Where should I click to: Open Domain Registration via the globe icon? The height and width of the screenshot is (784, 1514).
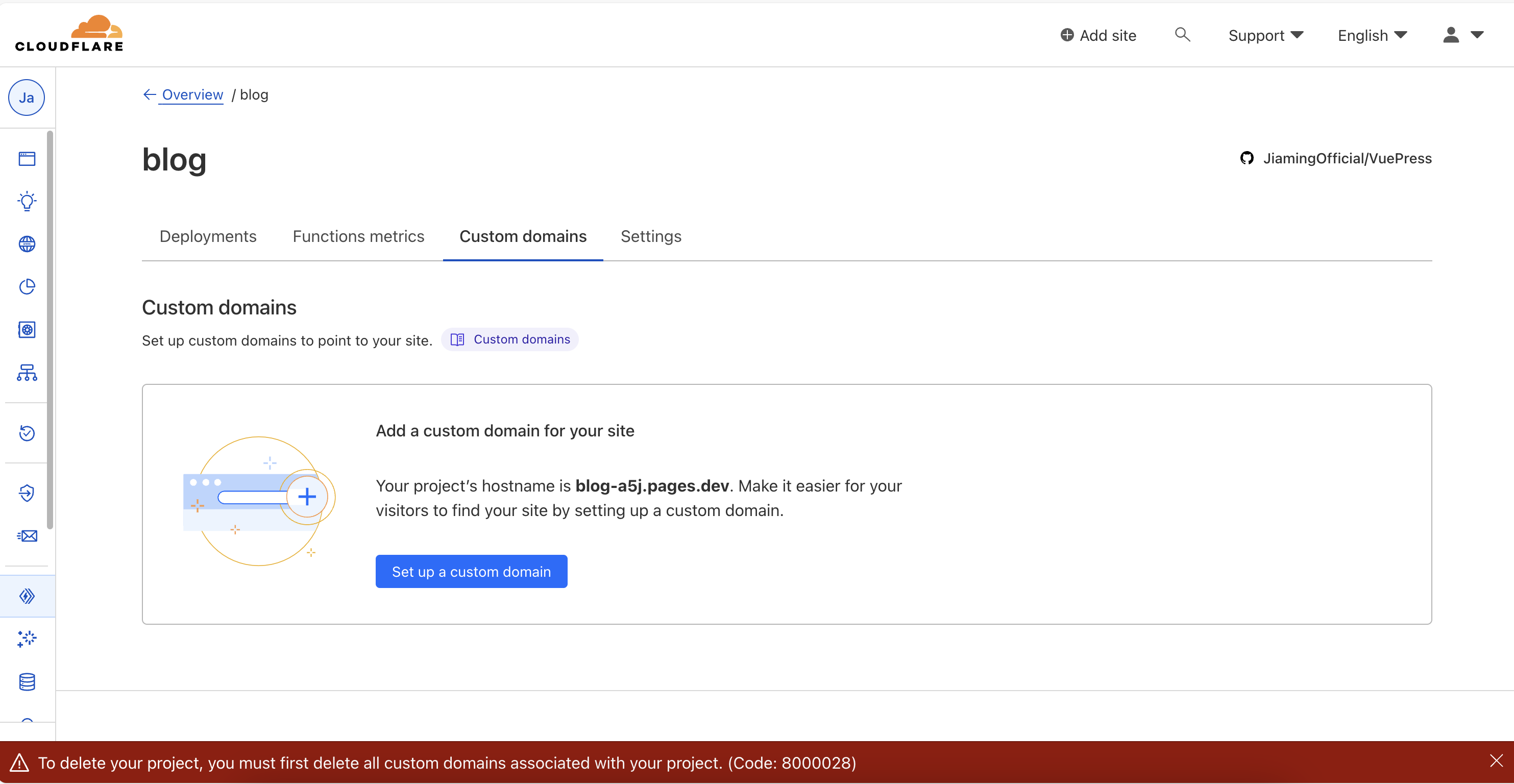(x=27, y=243)
